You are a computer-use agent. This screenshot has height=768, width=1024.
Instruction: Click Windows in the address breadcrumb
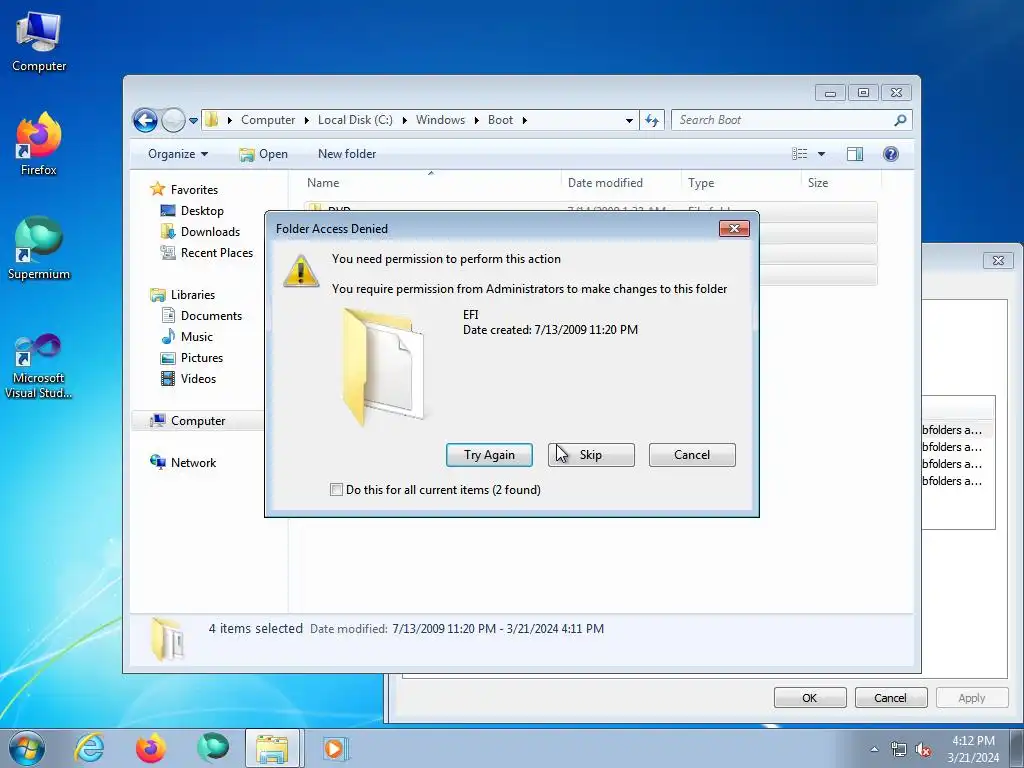point(440,120)
